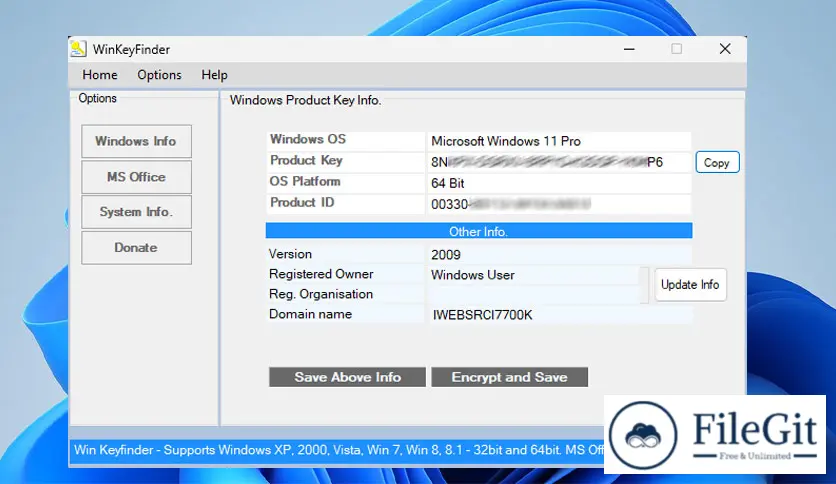
Task: Copy the product key
Action: click(717, 163)
